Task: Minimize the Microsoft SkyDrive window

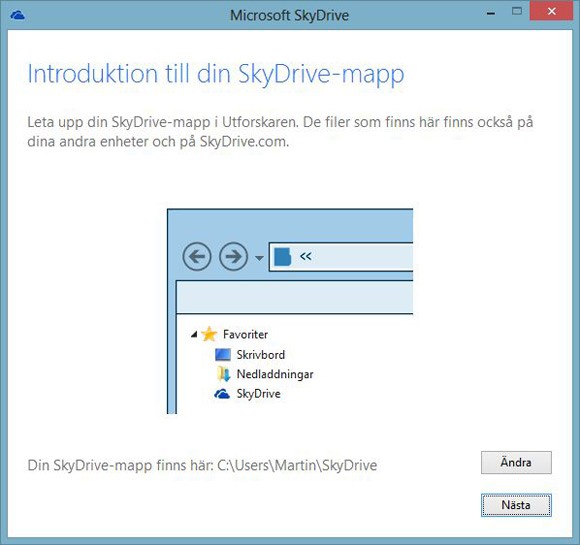Action: click(491, 14)
